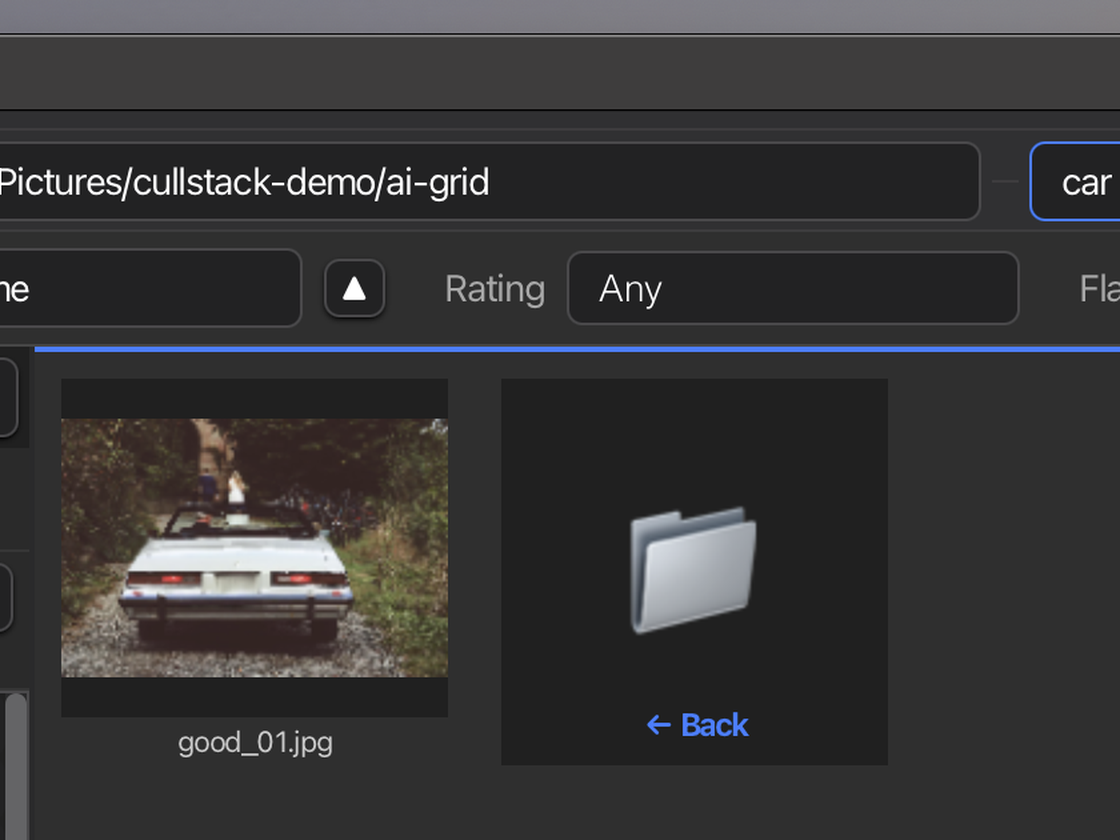Click the left sidebar vertical scrollbar
1120x840 pixels.
(16, 766)
